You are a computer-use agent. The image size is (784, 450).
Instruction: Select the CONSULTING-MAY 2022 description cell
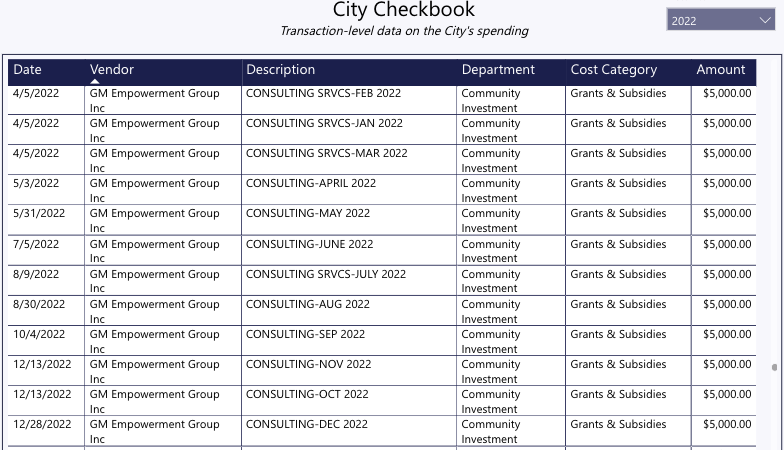click(348, 220)
